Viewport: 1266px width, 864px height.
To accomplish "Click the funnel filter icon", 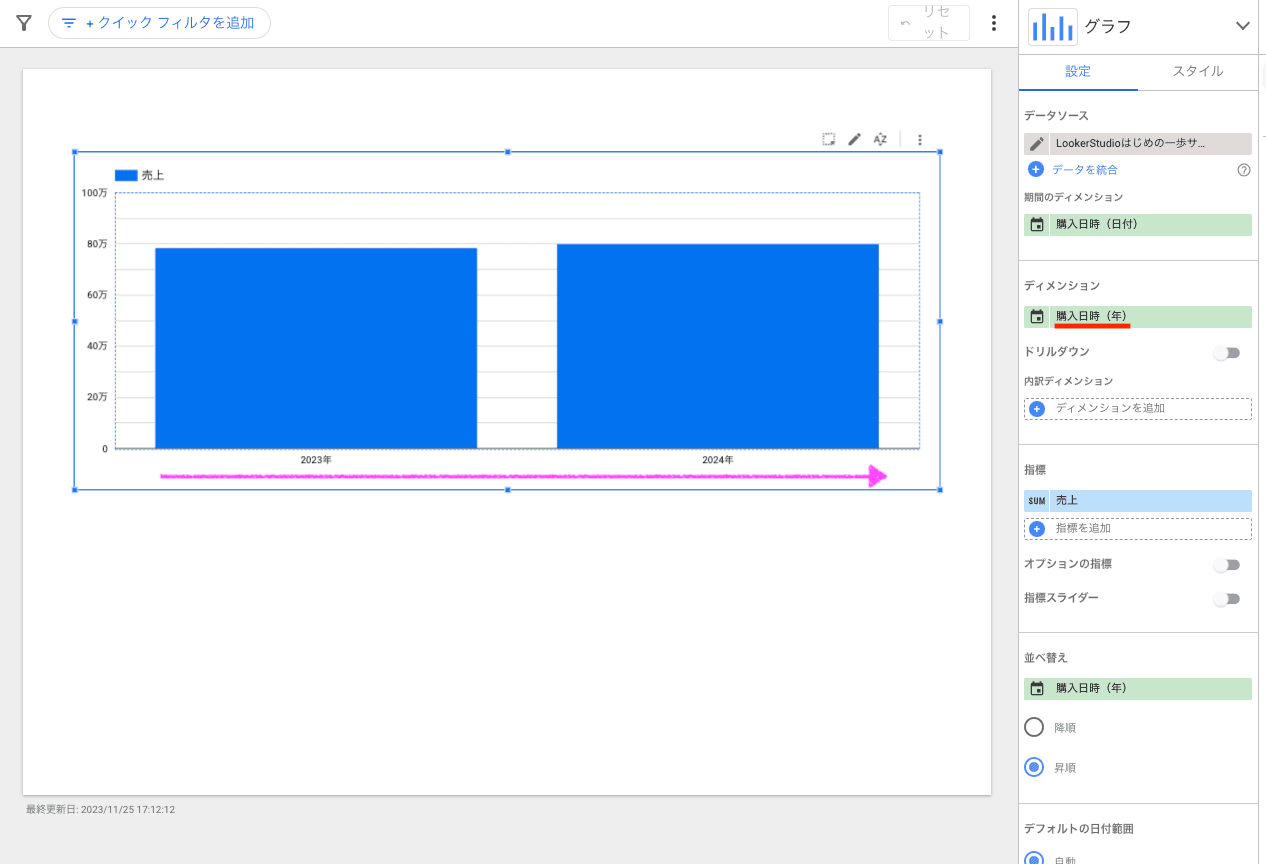I will (24, 23).
